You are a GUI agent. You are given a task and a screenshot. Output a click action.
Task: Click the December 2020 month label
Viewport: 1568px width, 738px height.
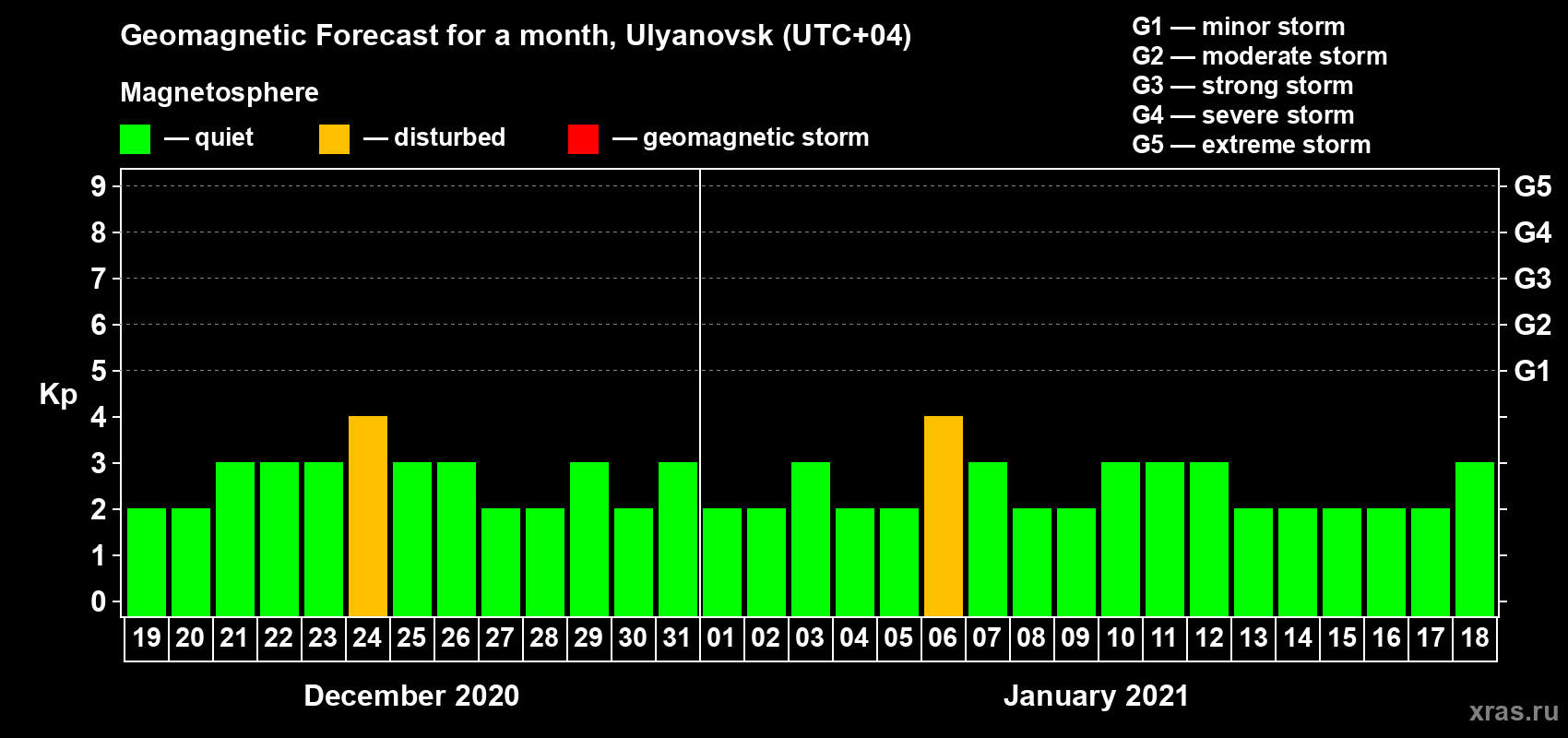point(411,696)
